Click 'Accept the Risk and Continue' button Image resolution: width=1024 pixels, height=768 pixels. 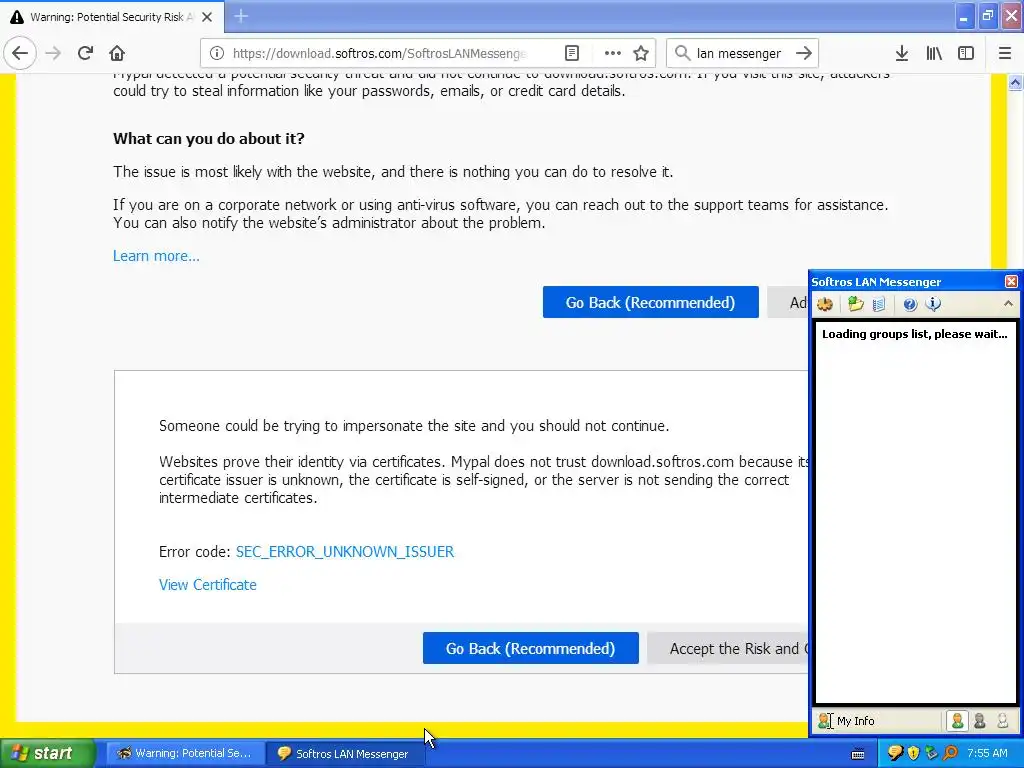[x=728, y=648]
